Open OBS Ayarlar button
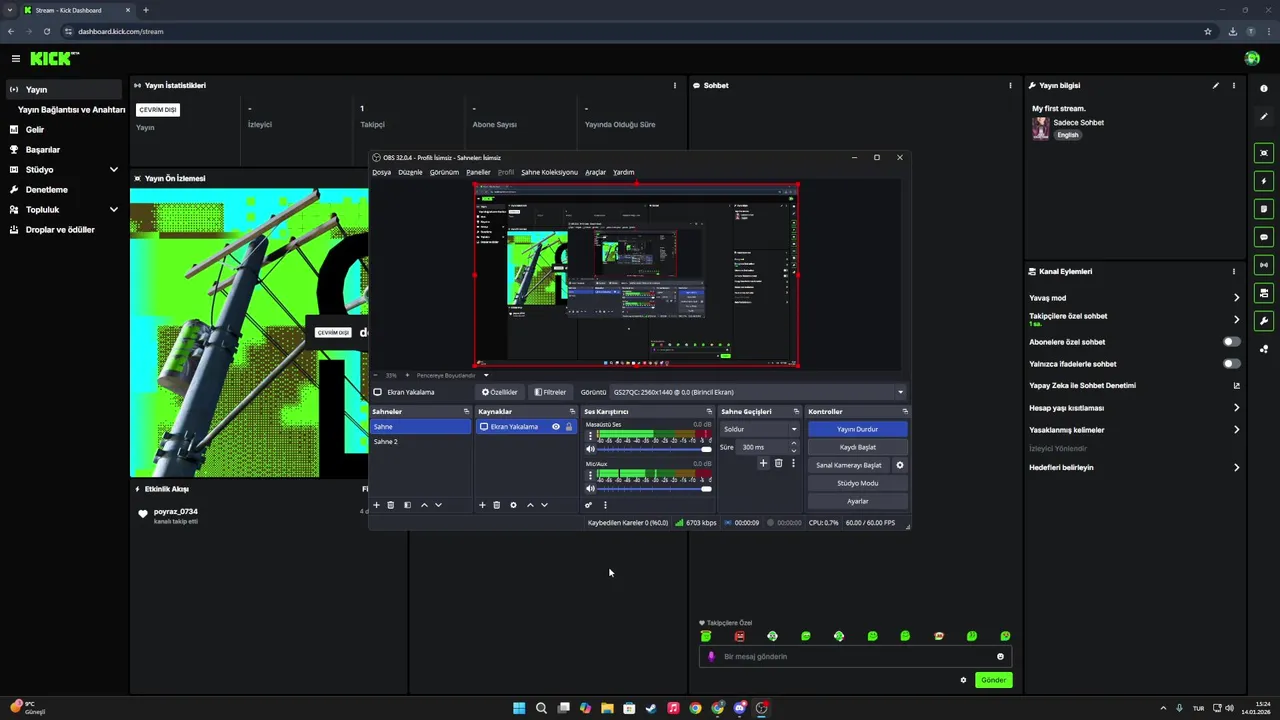The height and width of the screenshot is (720, 1280). point(857,501)
